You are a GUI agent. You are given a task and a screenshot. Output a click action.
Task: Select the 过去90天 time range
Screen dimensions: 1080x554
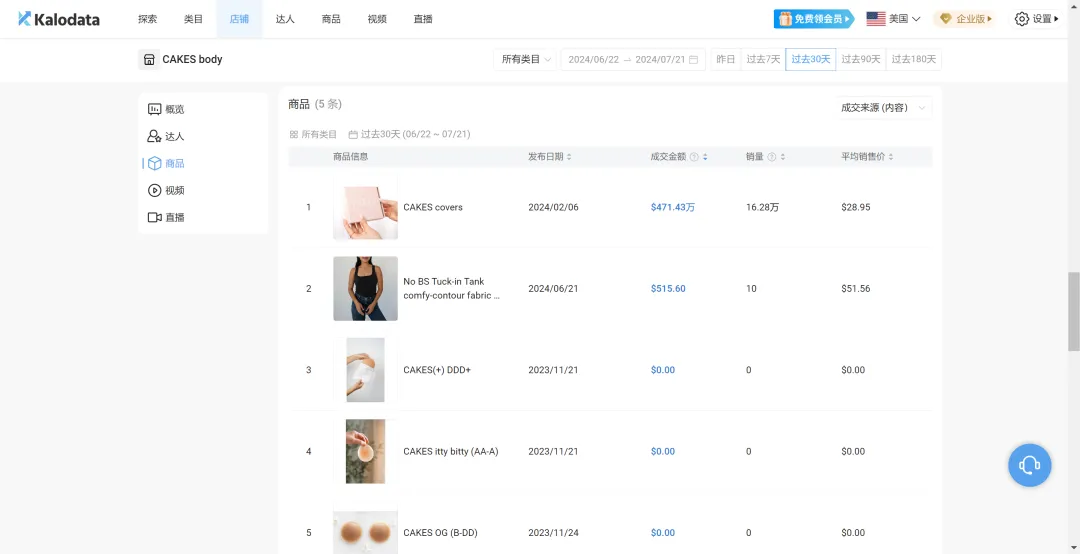(861, 60)
